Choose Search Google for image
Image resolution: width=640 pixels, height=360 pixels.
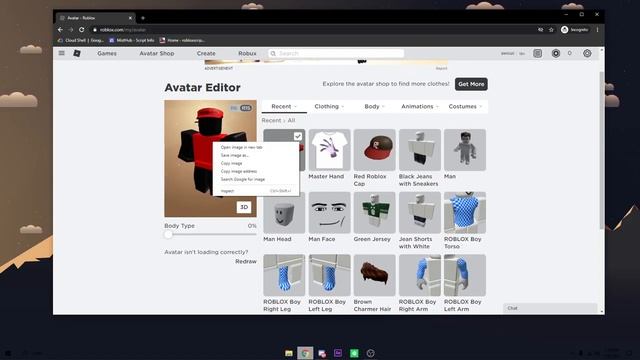256,179
